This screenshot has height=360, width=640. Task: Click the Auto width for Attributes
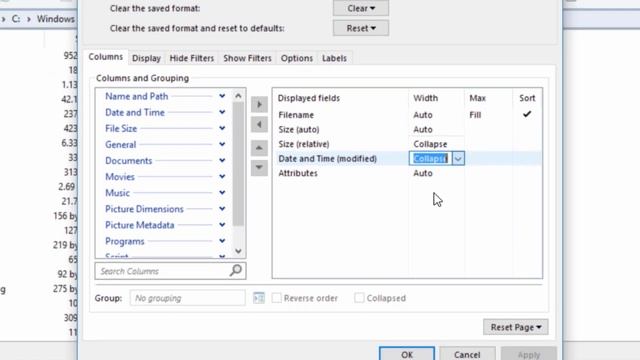423,173
